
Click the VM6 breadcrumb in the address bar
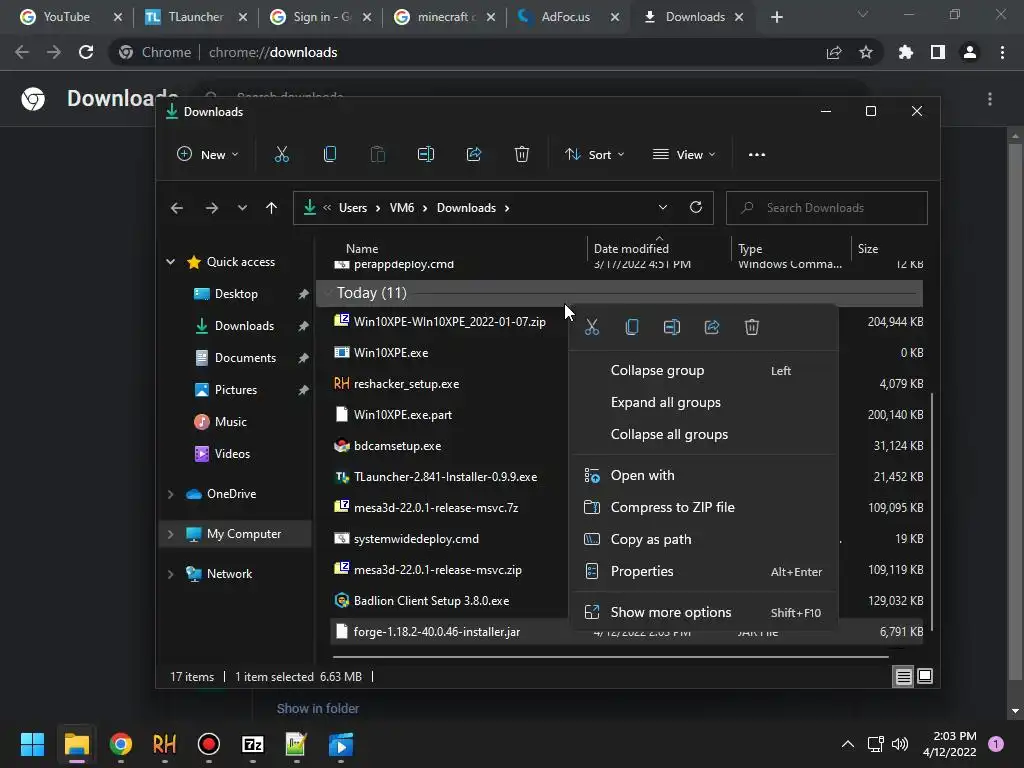(402, 208)
